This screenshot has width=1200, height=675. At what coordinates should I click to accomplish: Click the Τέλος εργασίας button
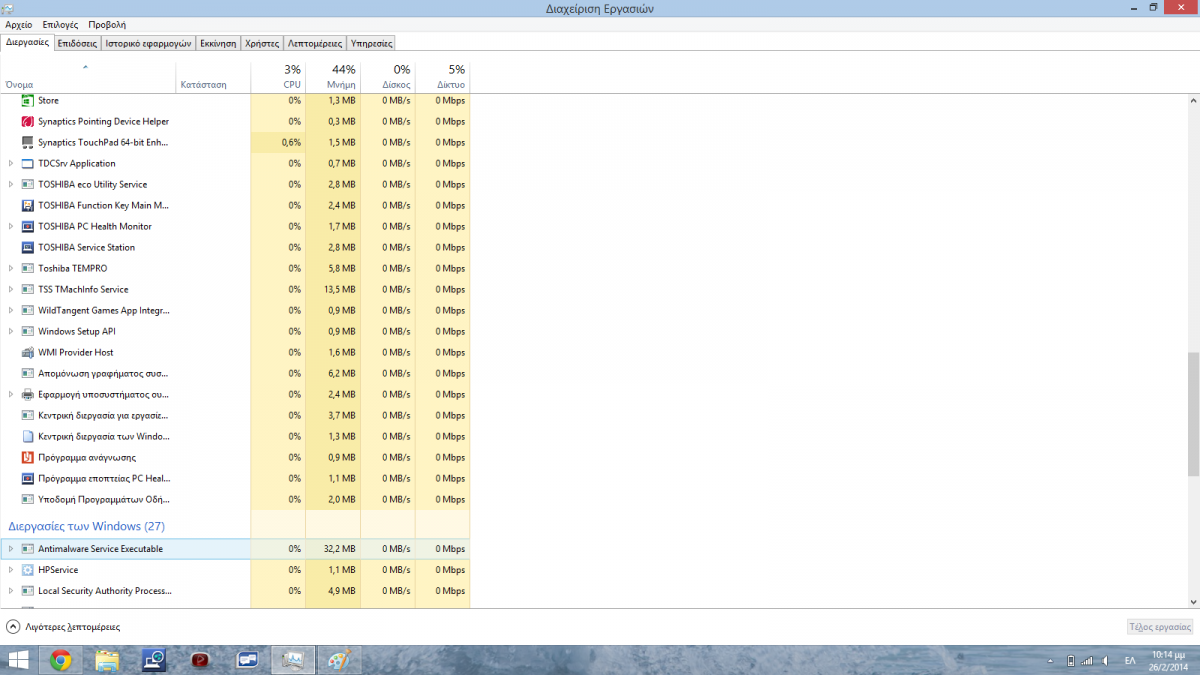coord(1160,627)
